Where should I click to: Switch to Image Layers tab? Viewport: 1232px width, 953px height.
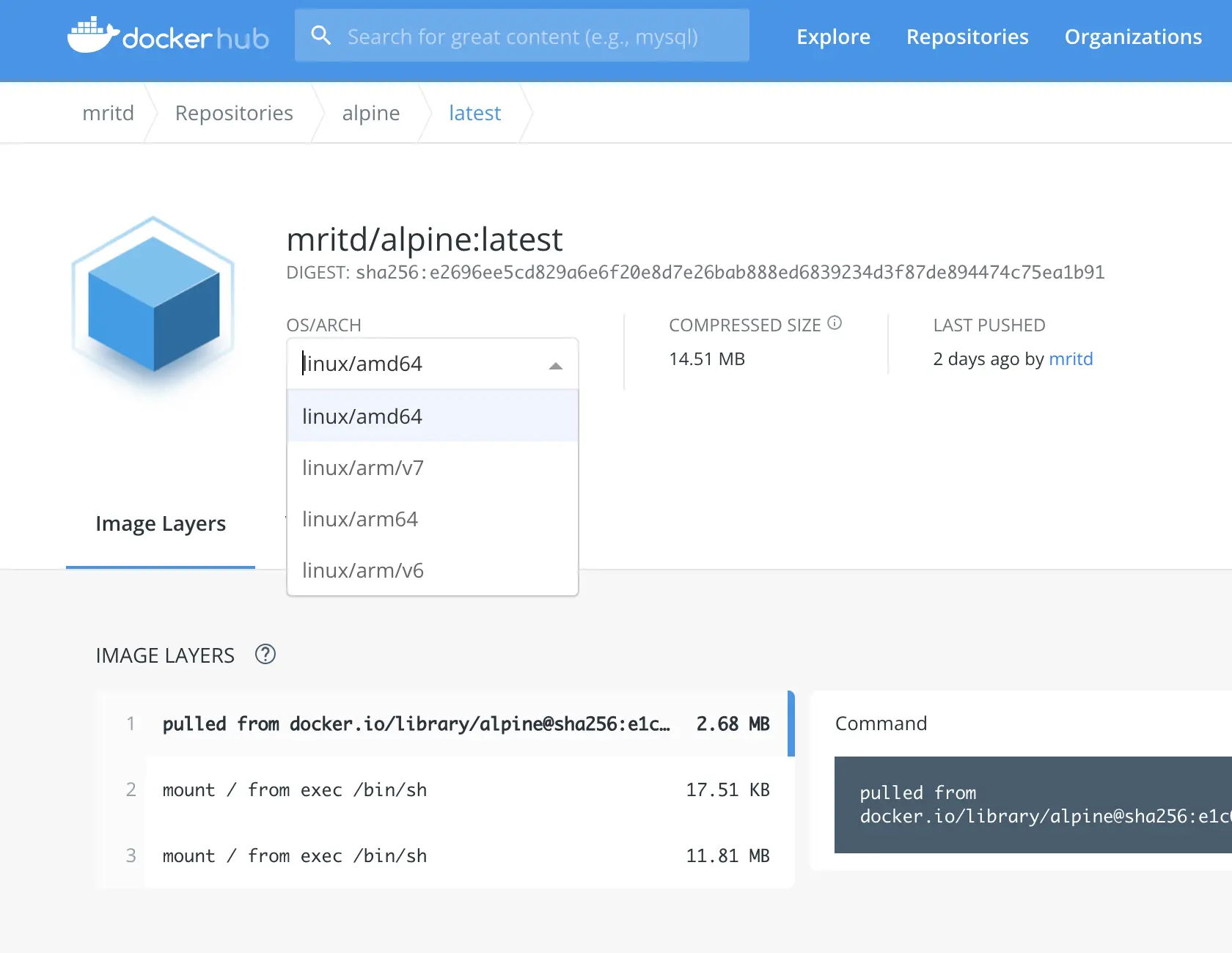point(161,523)
